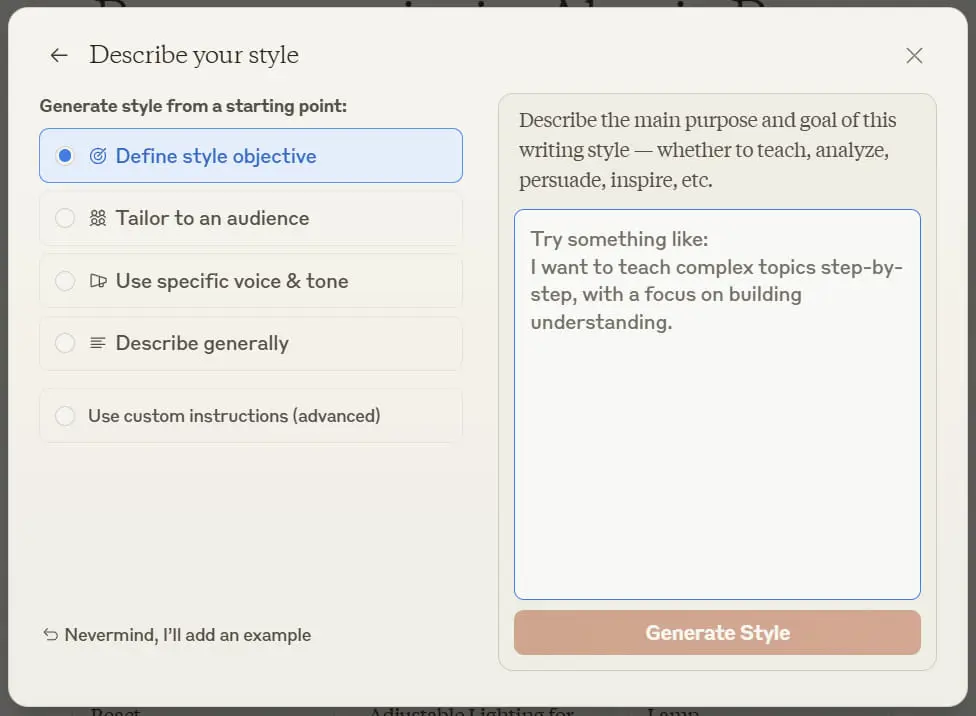Click the megaphone icon beside Use specific voice & tone
This screenshot has height=716, width=976.
(98, 281)
